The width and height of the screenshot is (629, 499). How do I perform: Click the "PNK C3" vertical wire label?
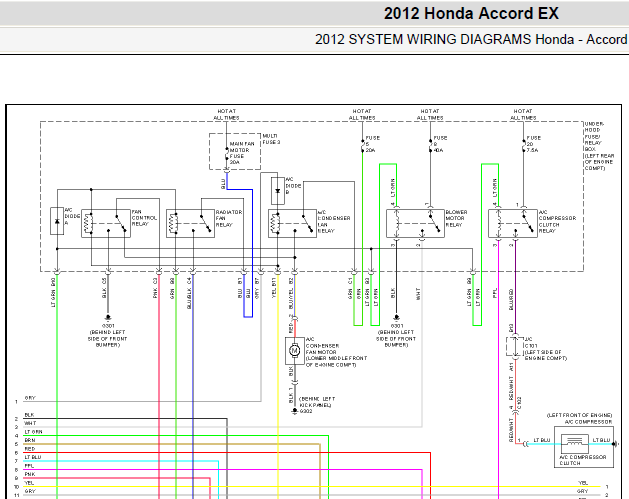[155, 288]
